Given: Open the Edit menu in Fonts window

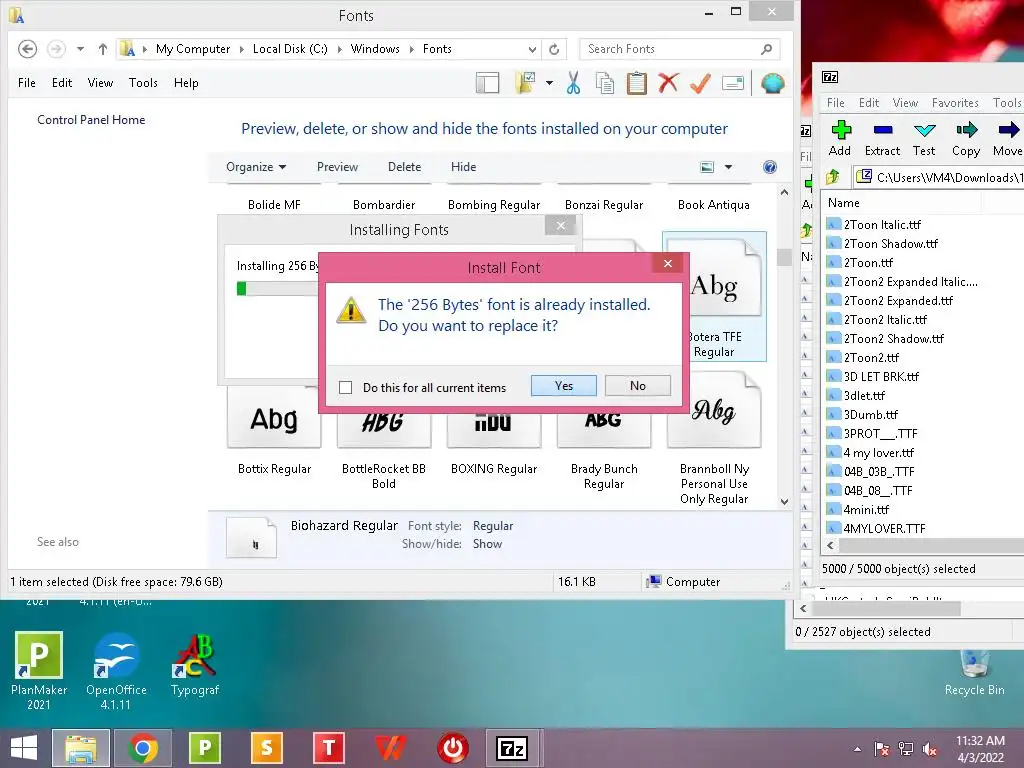Looking at the screenshot, I should pos(62,83).
